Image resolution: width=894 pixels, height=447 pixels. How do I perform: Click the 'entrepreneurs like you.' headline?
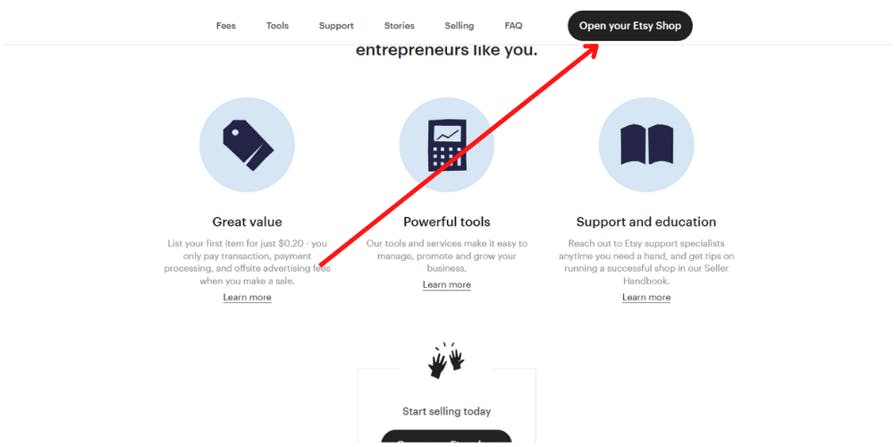click(x=446, y=50)
